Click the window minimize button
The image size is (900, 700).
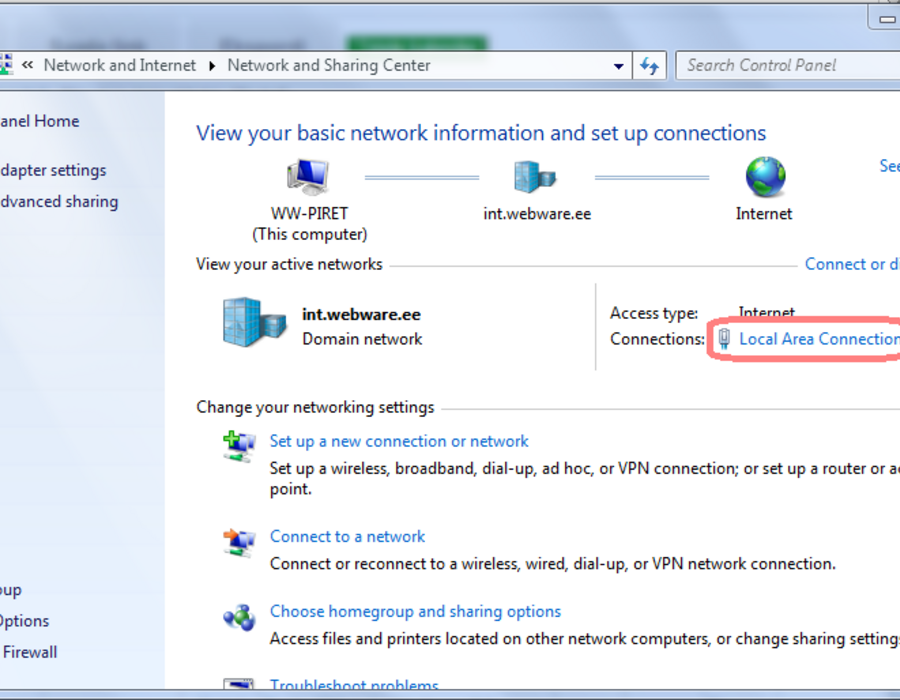(x=884, y=18)
